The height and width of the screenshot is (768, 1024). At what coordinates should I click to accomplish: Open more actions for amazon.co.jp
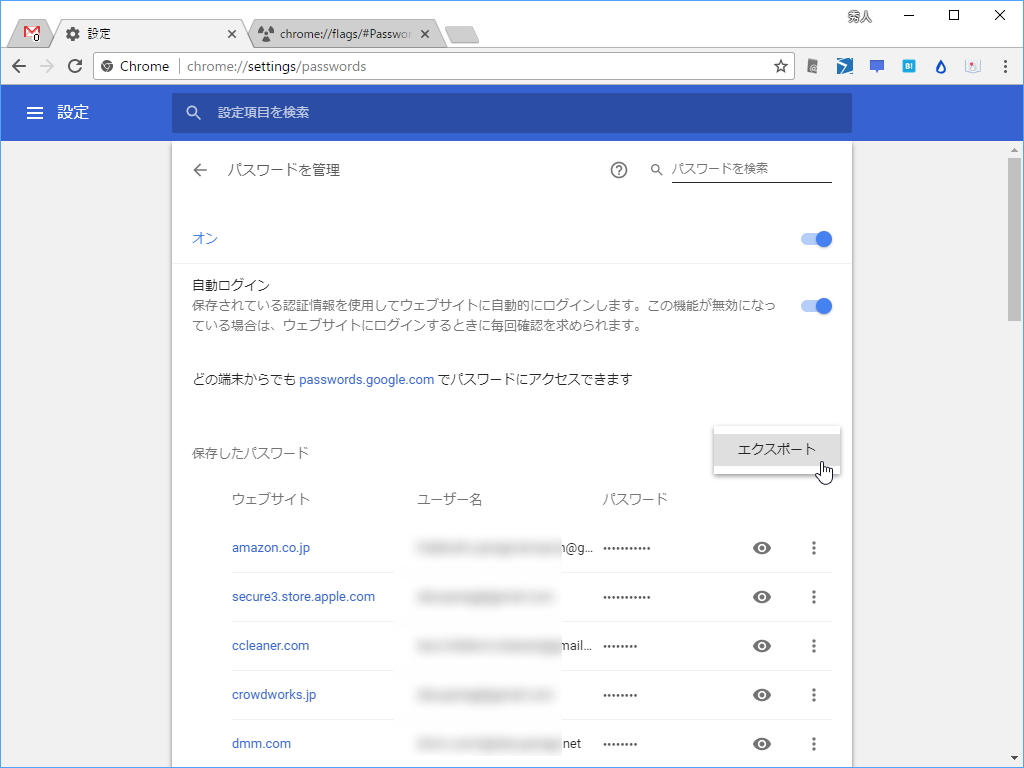[814, 548]
